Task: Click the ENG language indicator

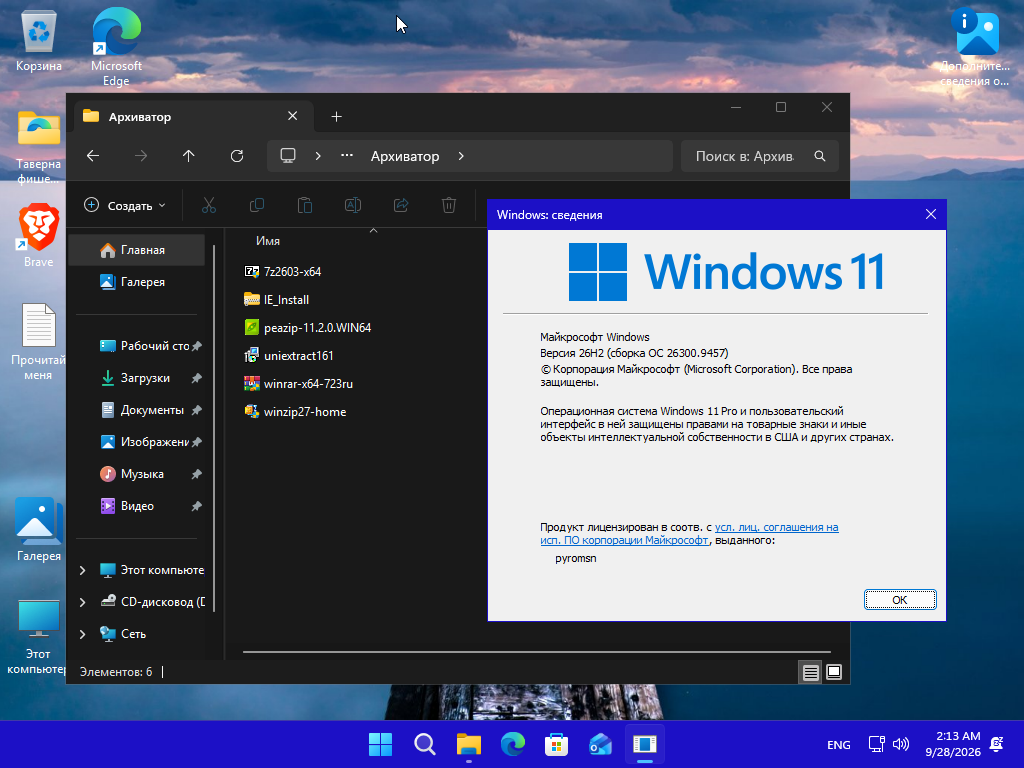Action: (x=839, y=744)
